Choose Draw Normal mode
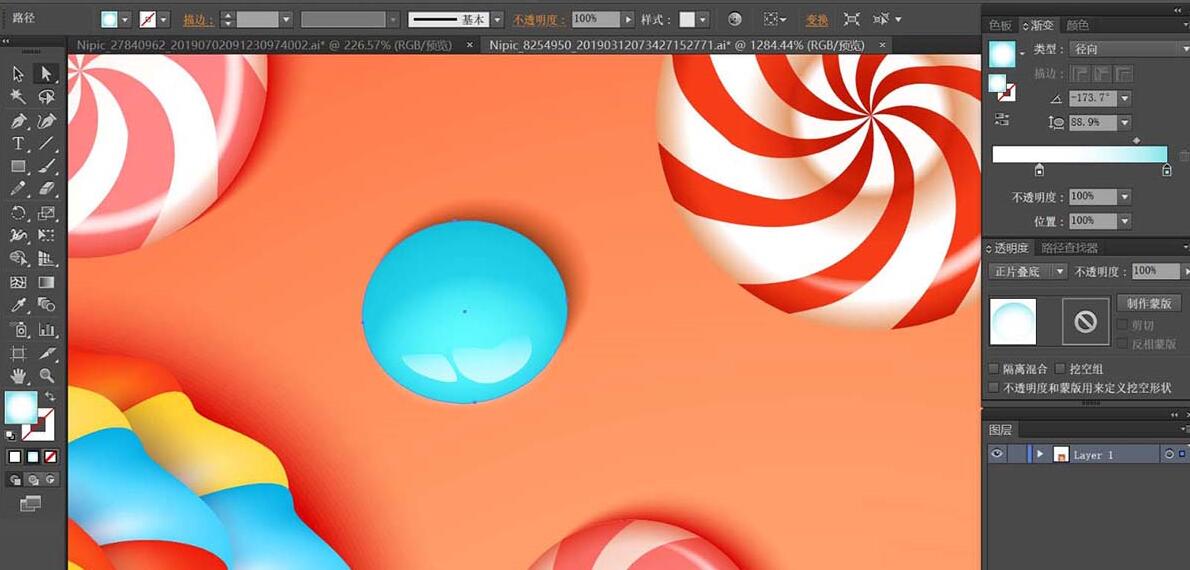 (x=14, y=480)
